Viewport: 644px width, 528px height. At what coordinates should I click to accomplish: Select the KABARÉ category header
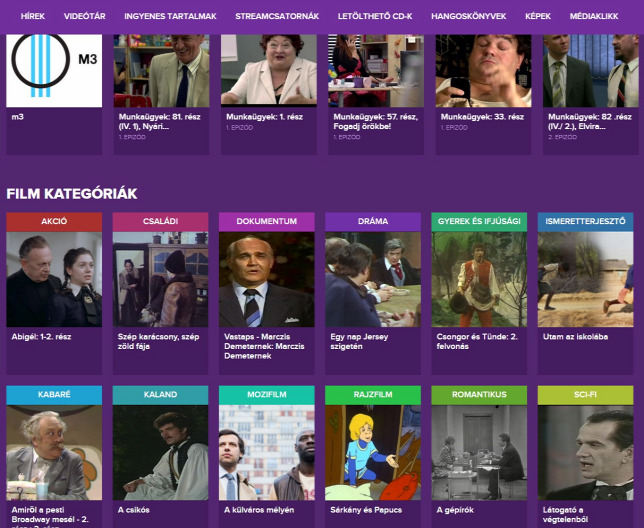(x=54, y=395)
